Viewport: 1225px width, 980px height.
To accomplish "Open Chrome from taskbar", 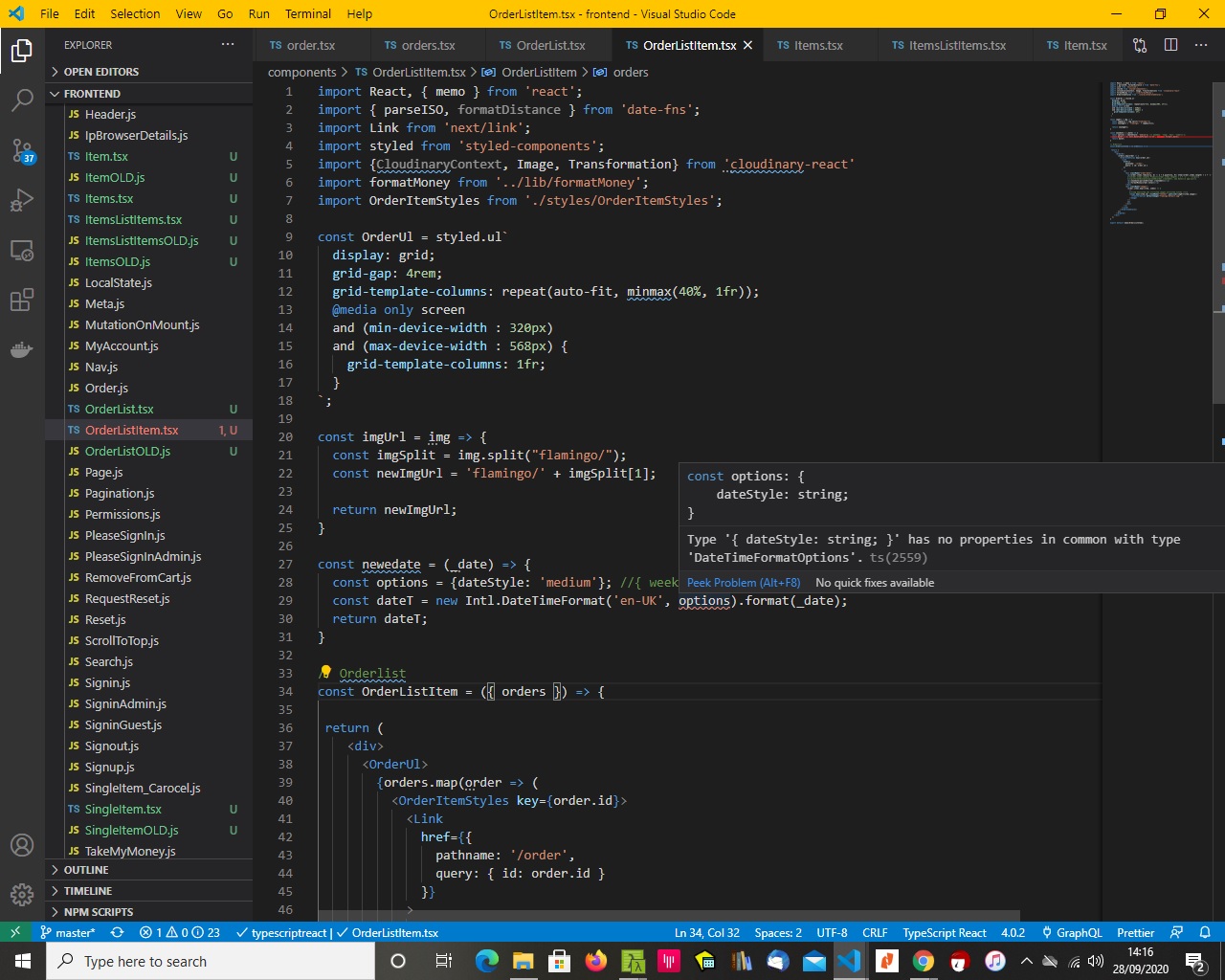I will 924,961.
